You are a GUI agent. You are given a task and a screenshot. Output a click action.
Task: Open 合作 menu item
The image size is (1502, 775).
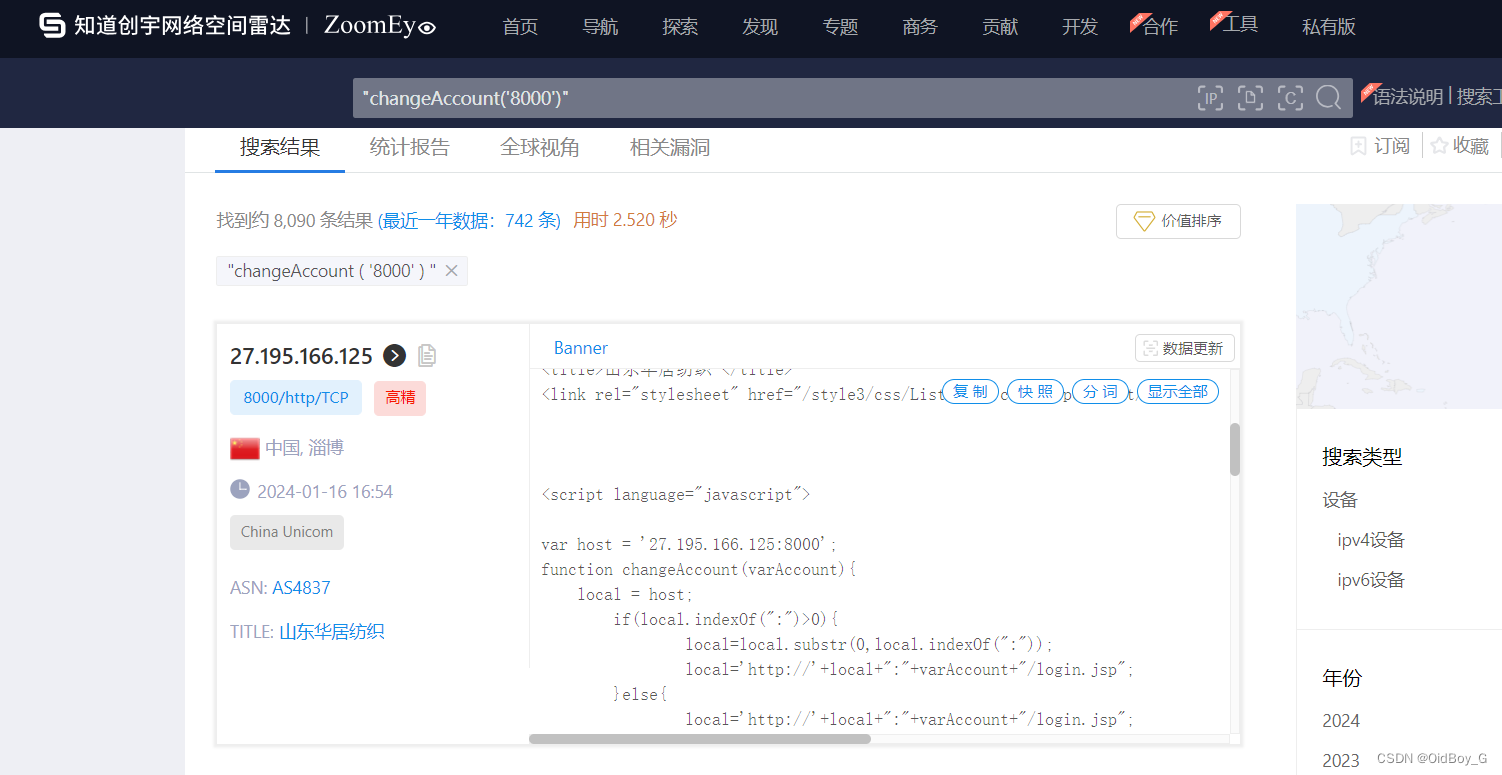1160,27
